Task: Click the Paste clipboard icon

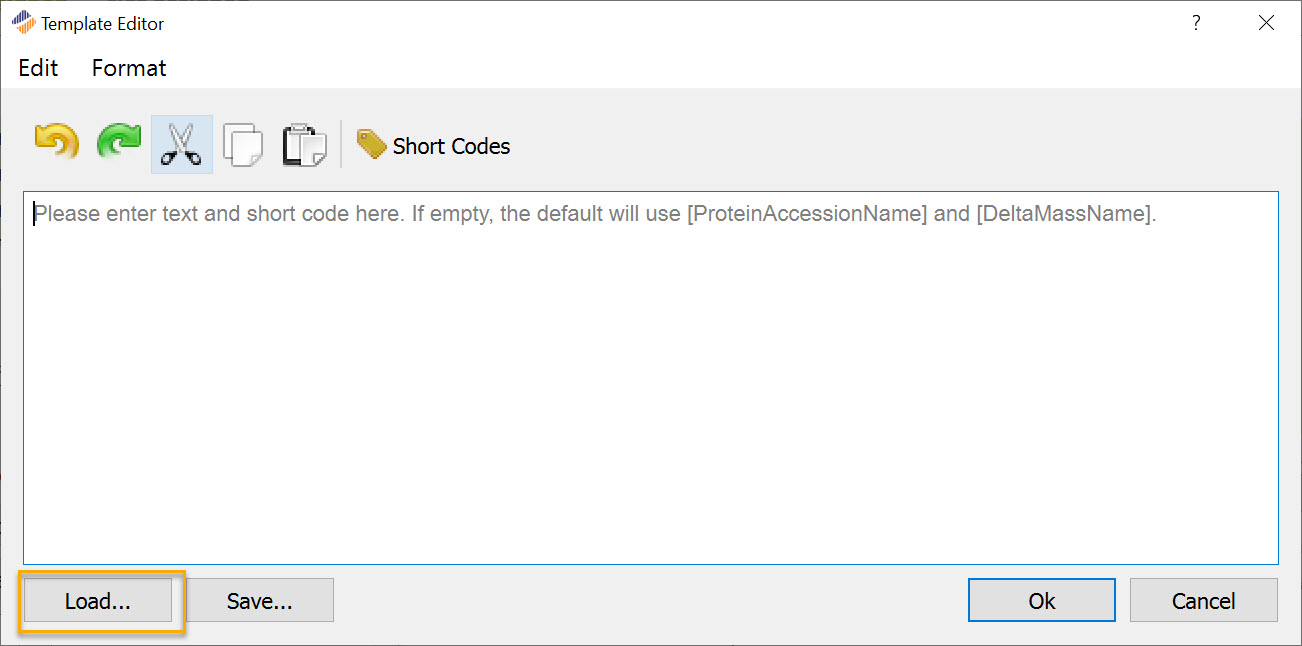Action: click(304, 145)
